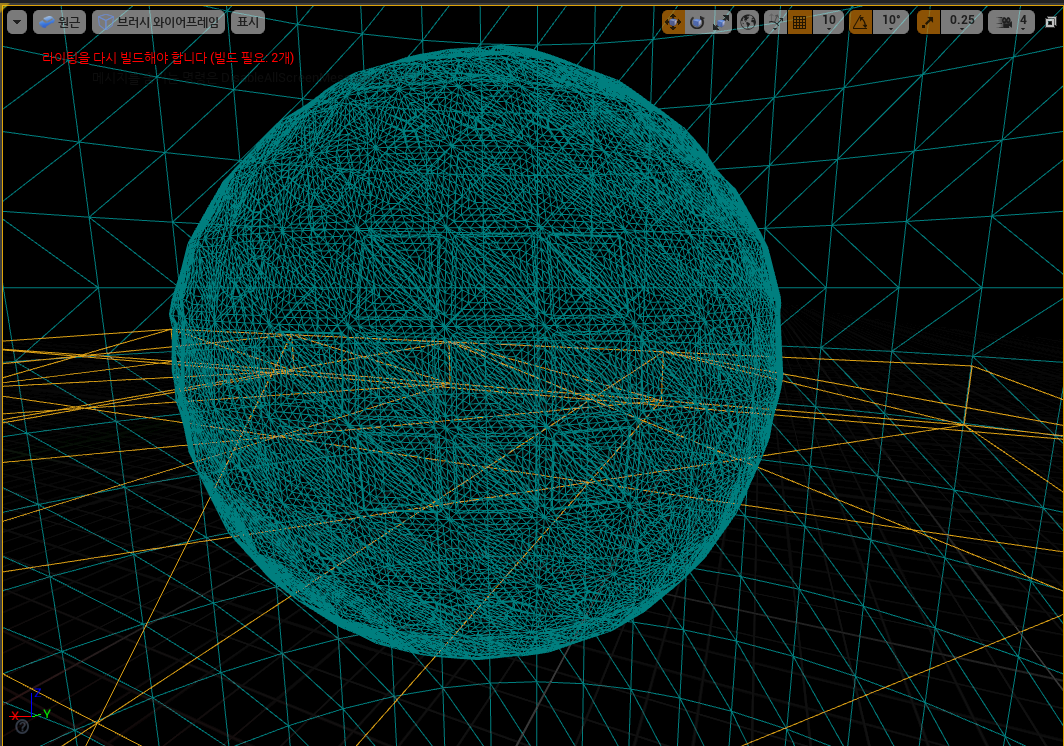The height and width of the screenshot is (746, 1064).
Task: Toggle grid snapping on the toolbar
Action: tap(800, 22)
